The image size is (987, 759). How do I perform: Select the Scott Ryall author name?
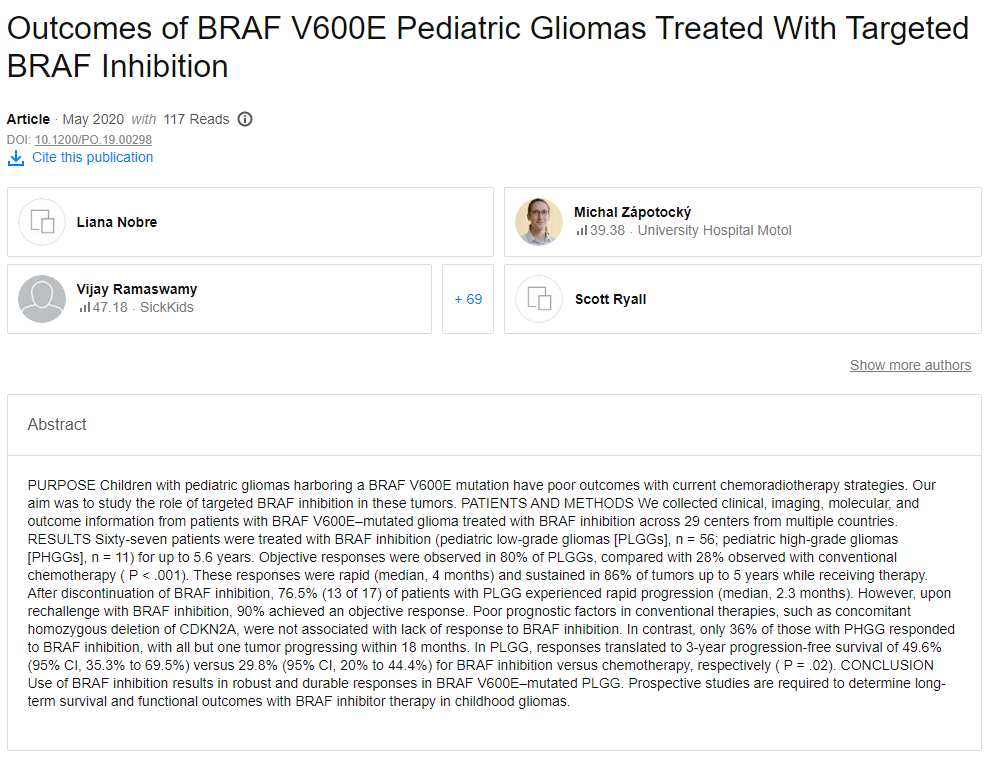pyautogui.click(x=610, y=299)
